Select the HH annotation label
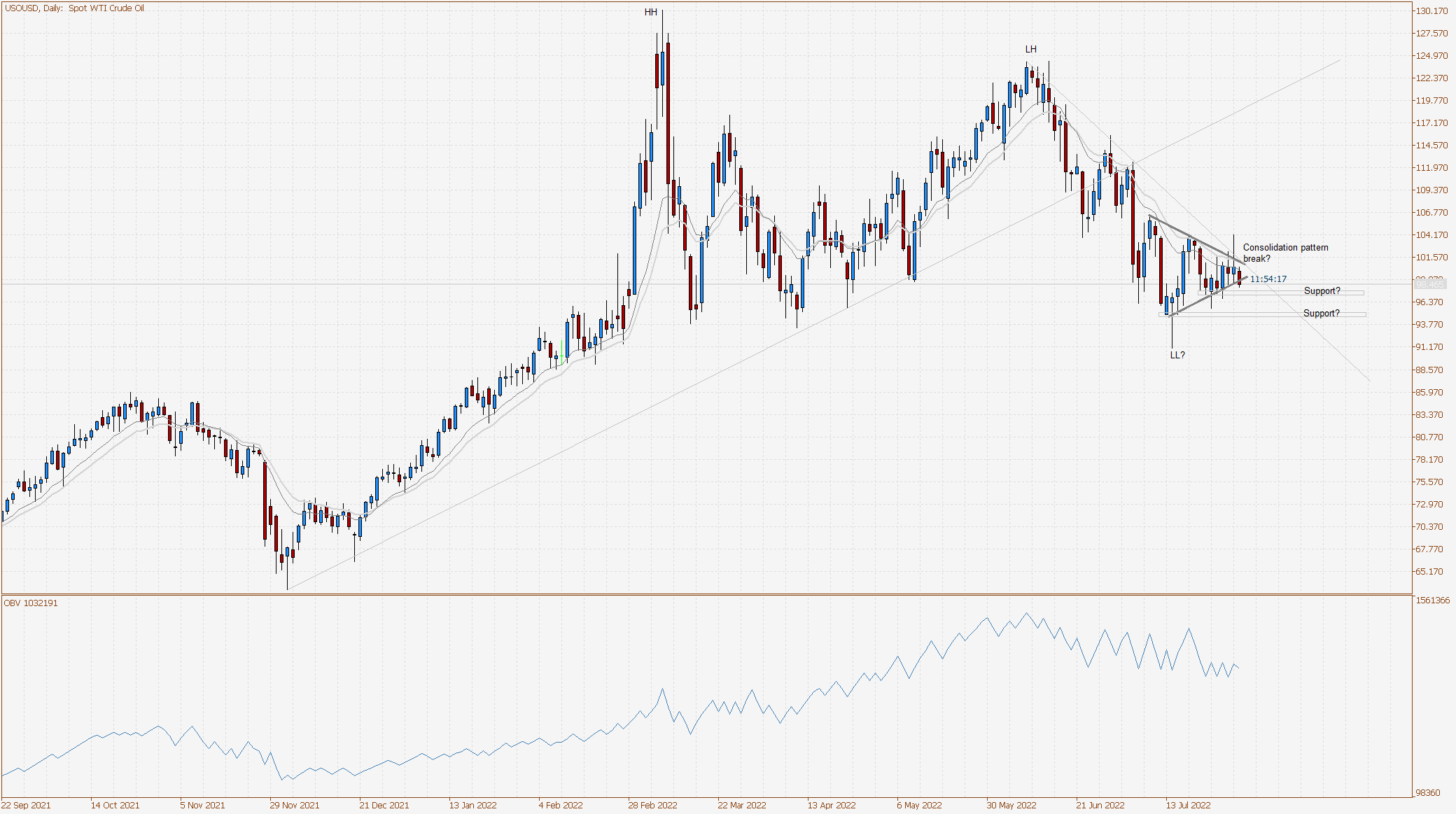 pyautogui.click(x=651, y=12)
